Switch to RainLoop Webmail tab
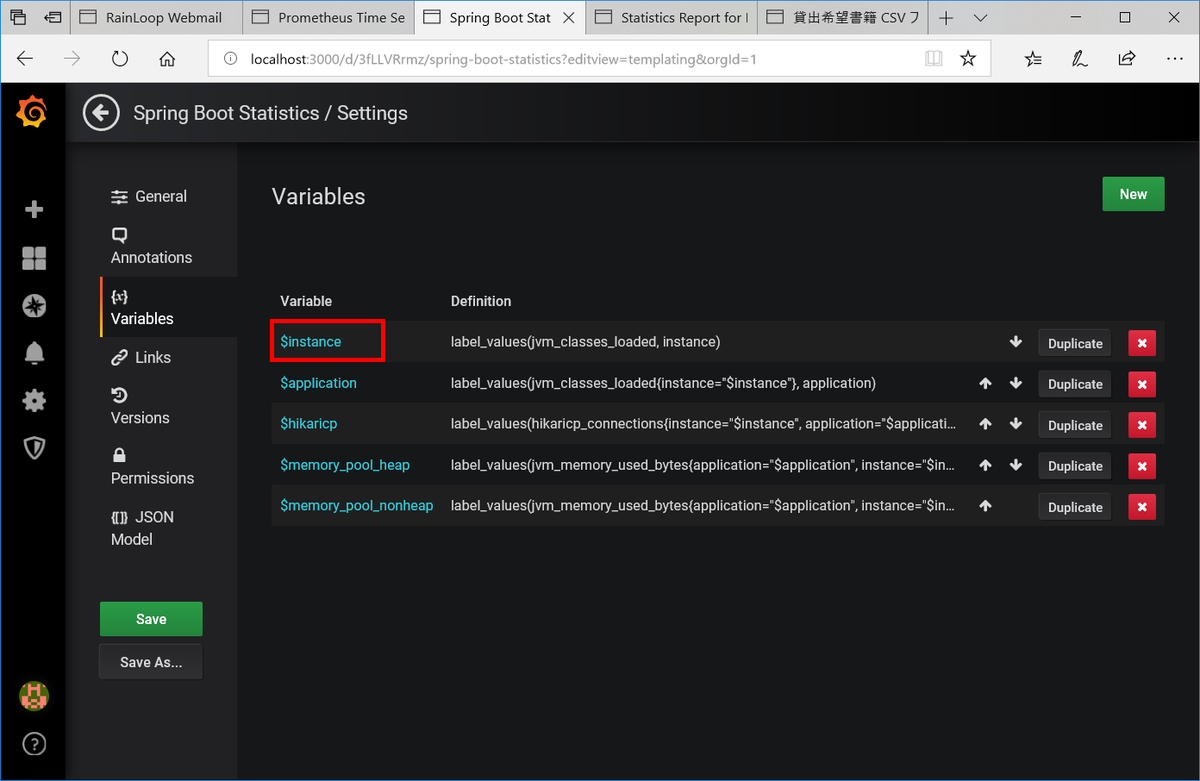Viewport: 1200px width, 781px height. (x=157, y=18)
